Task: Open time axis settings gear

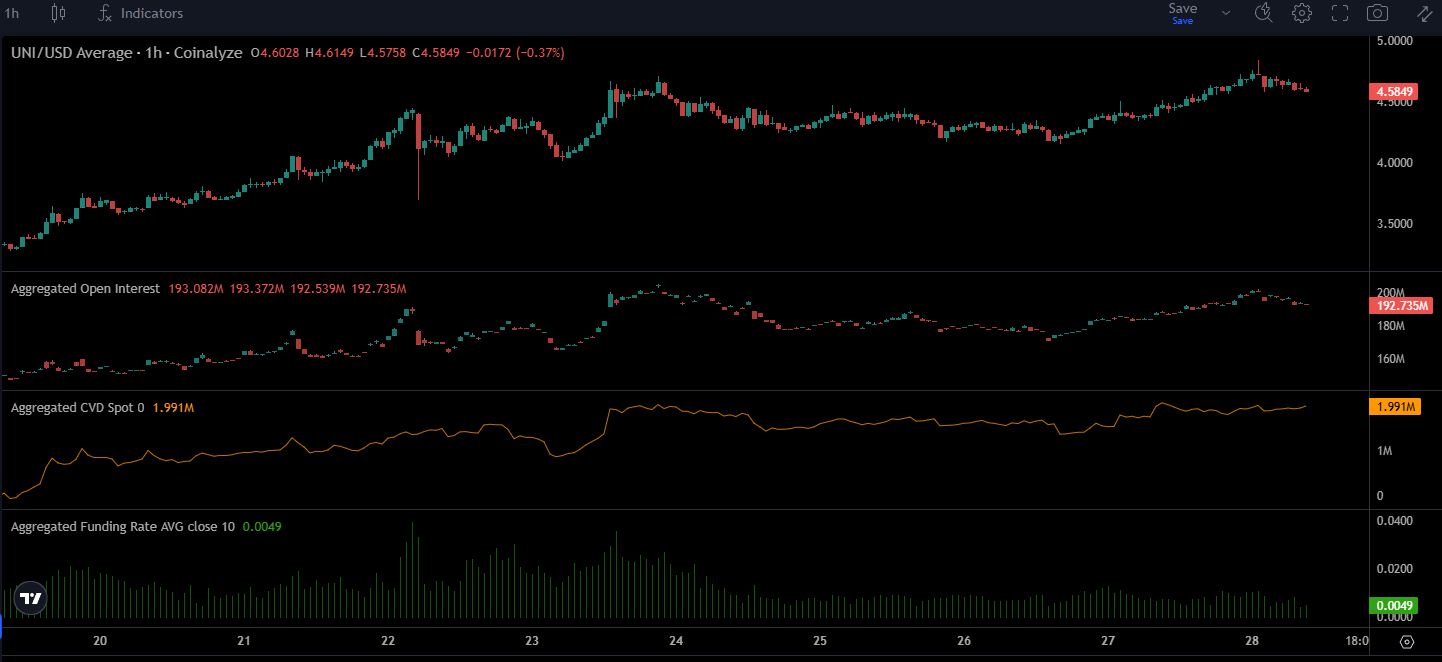Action: point(1406,642)
